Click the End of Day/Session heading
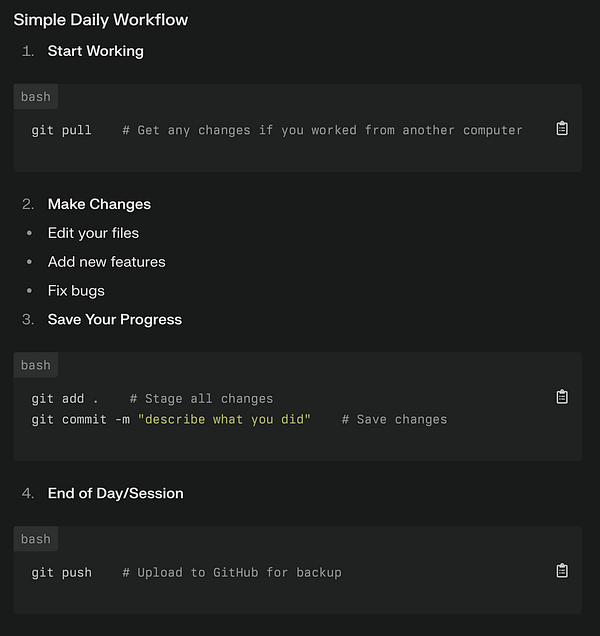The width and height of the screenshot is (600, 636). pyautogui.click(x=115, y=493)
